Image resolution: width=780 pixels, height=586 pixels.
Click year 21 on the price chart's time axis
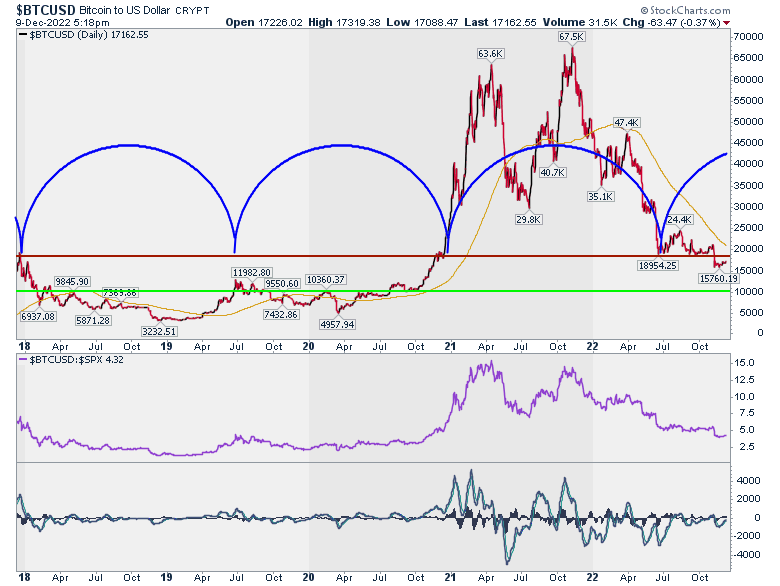pos(450,346)
